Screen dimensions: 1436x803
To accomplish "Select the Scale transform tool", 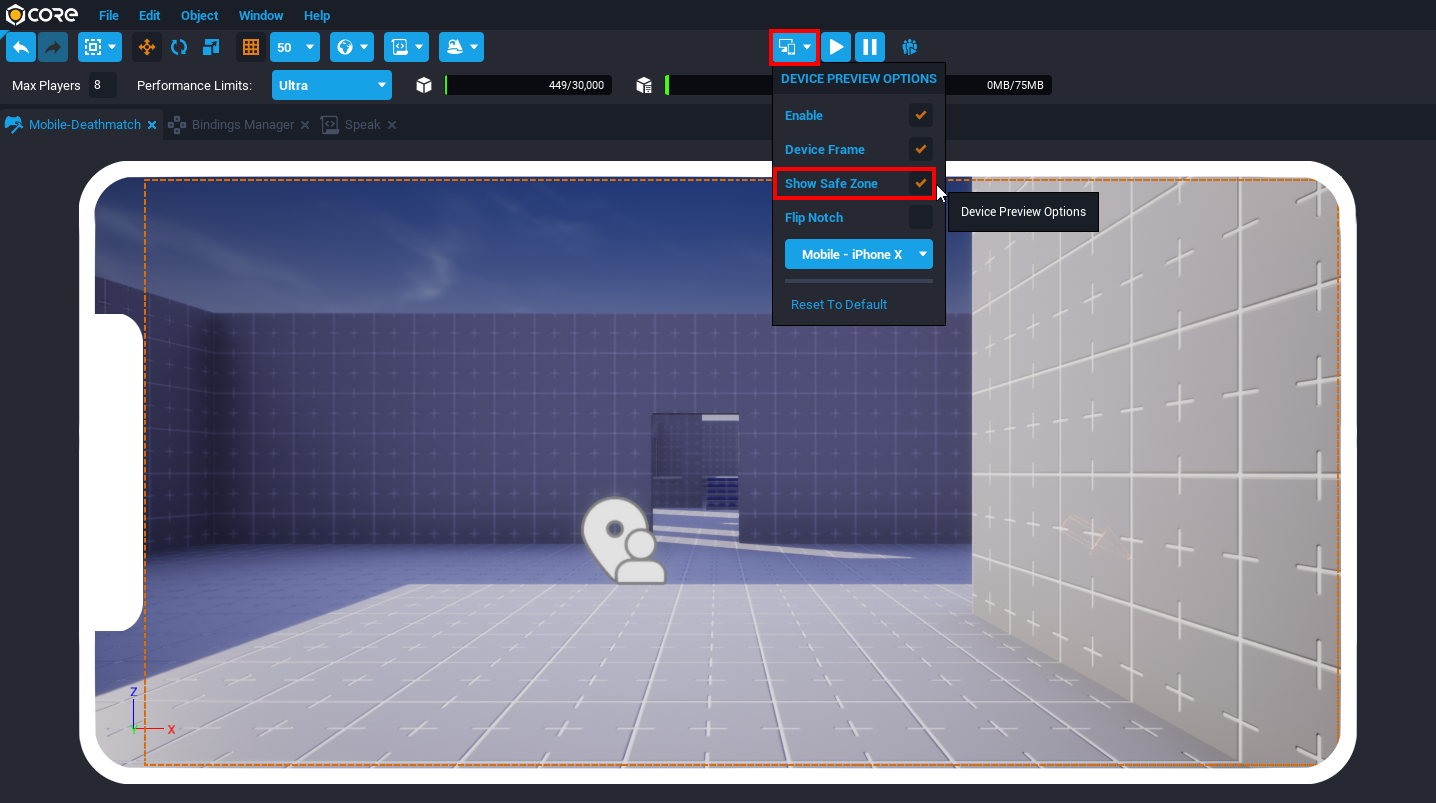I will pyautogui.click(x=211, y=47).
